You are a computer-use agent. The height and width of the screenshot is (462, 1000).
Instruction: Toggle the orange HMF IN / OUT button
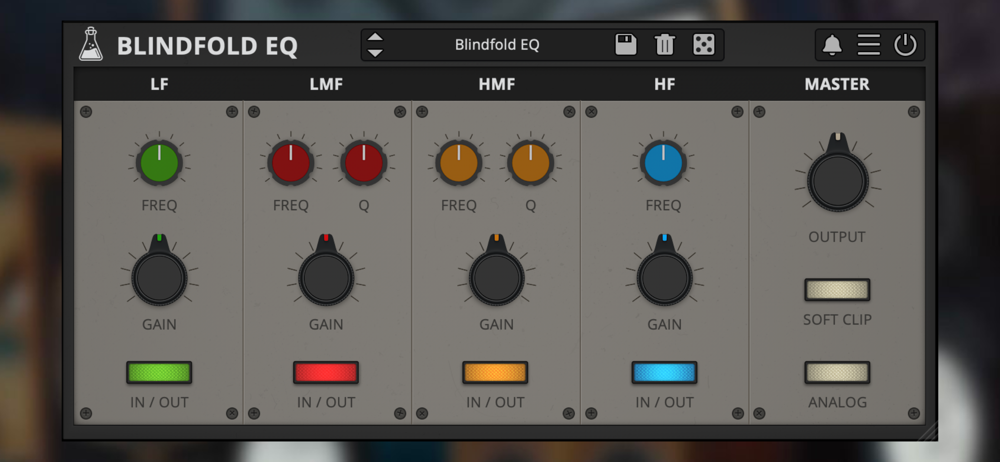coord(496,373)
